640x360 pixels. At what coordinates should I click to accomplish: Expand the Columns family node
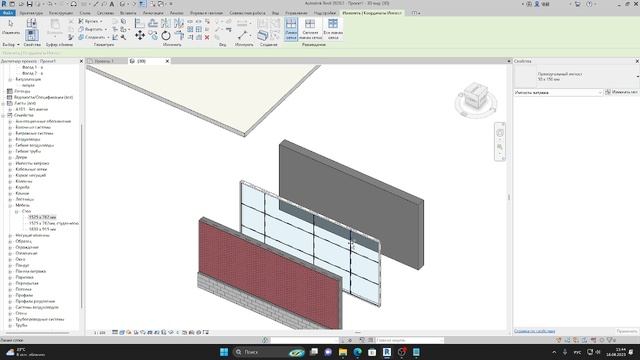pos(10,181)
